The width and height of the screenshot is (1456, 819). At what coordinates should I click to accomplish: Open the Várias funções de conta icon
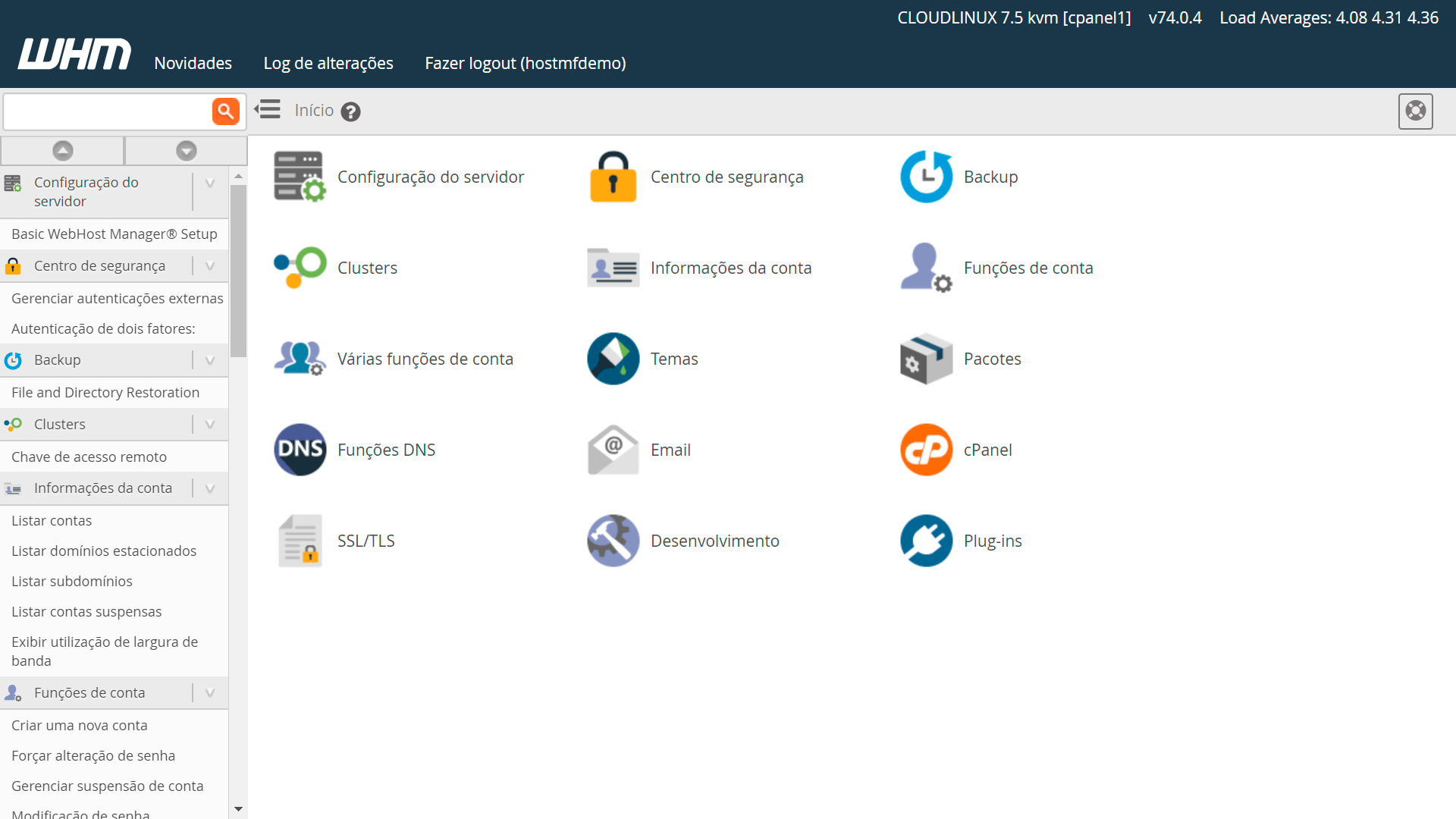pyautogui.click(x=300, y=359)
